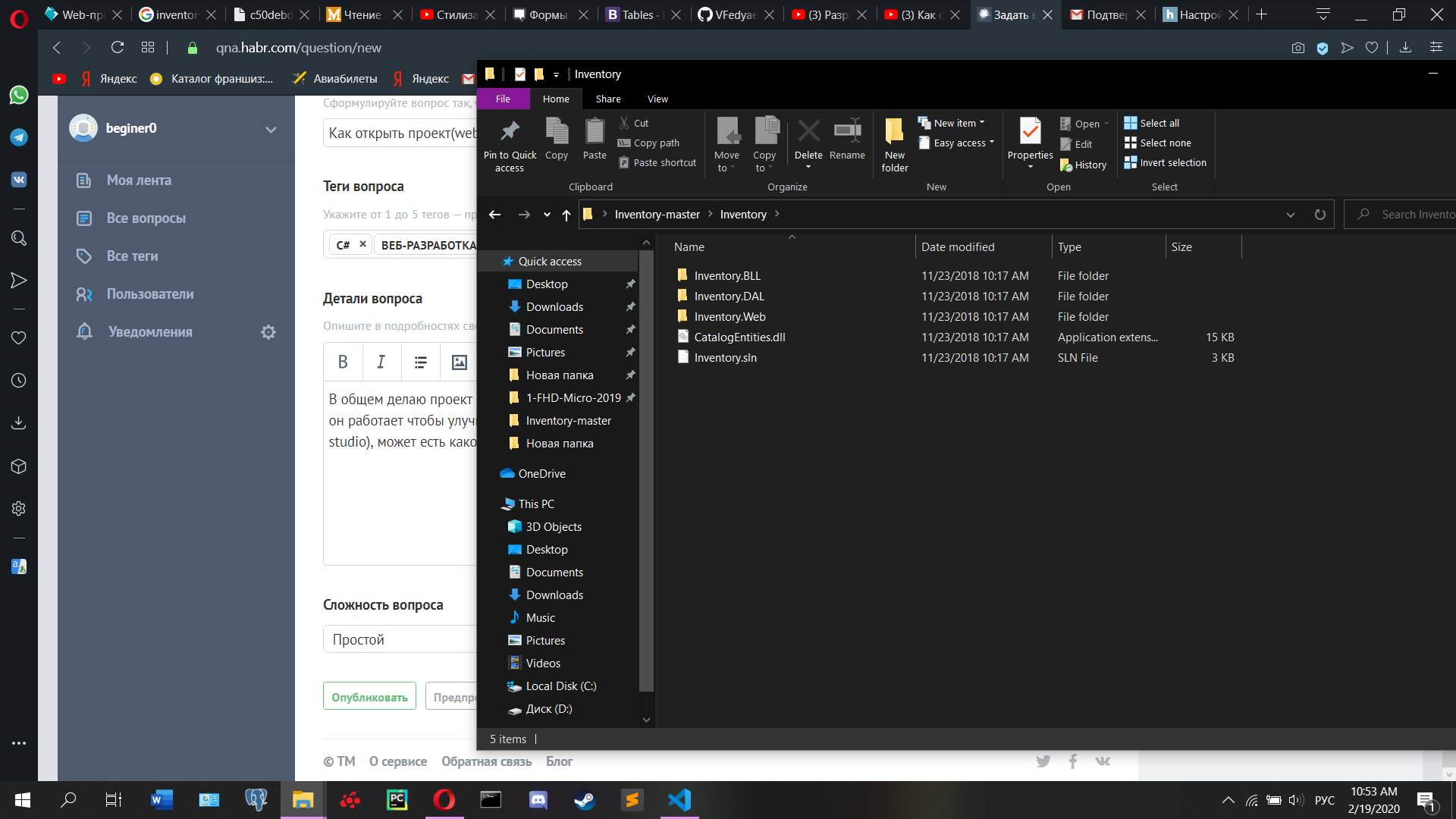Reload the page in Opera browser

coord(118,48)
